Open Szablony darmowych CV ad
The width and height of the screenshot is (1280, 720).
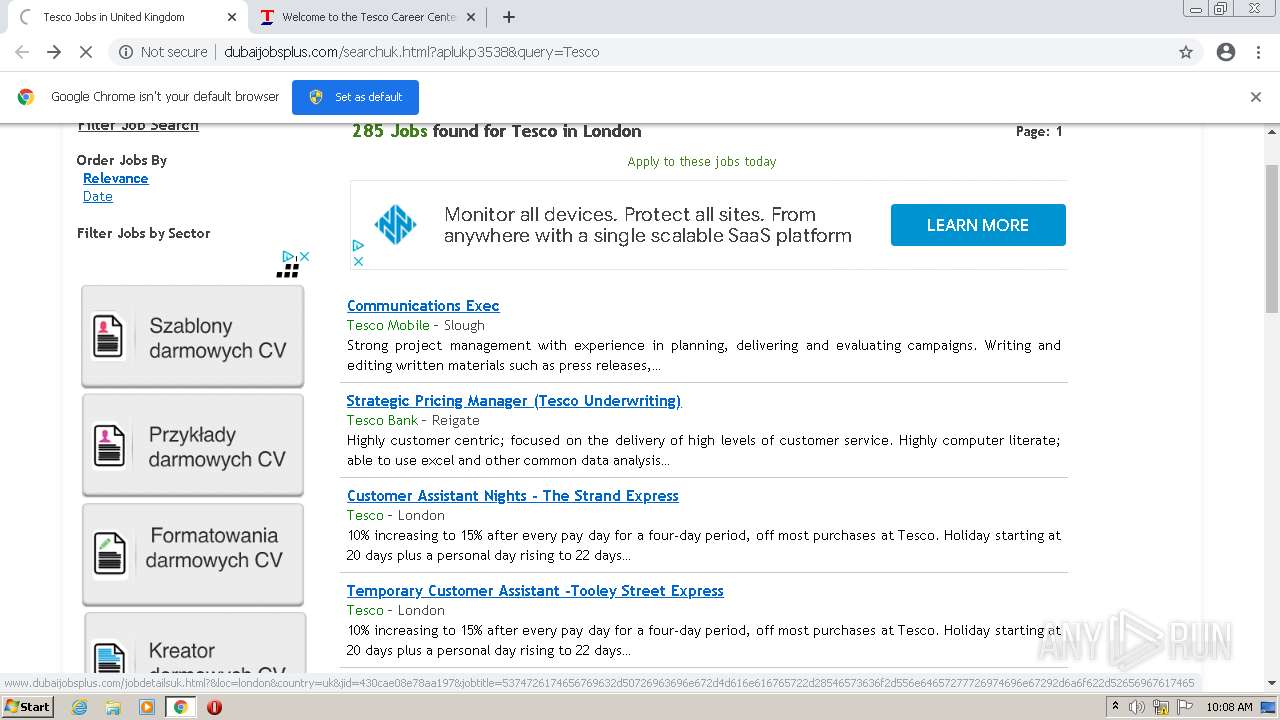(193, 336)
